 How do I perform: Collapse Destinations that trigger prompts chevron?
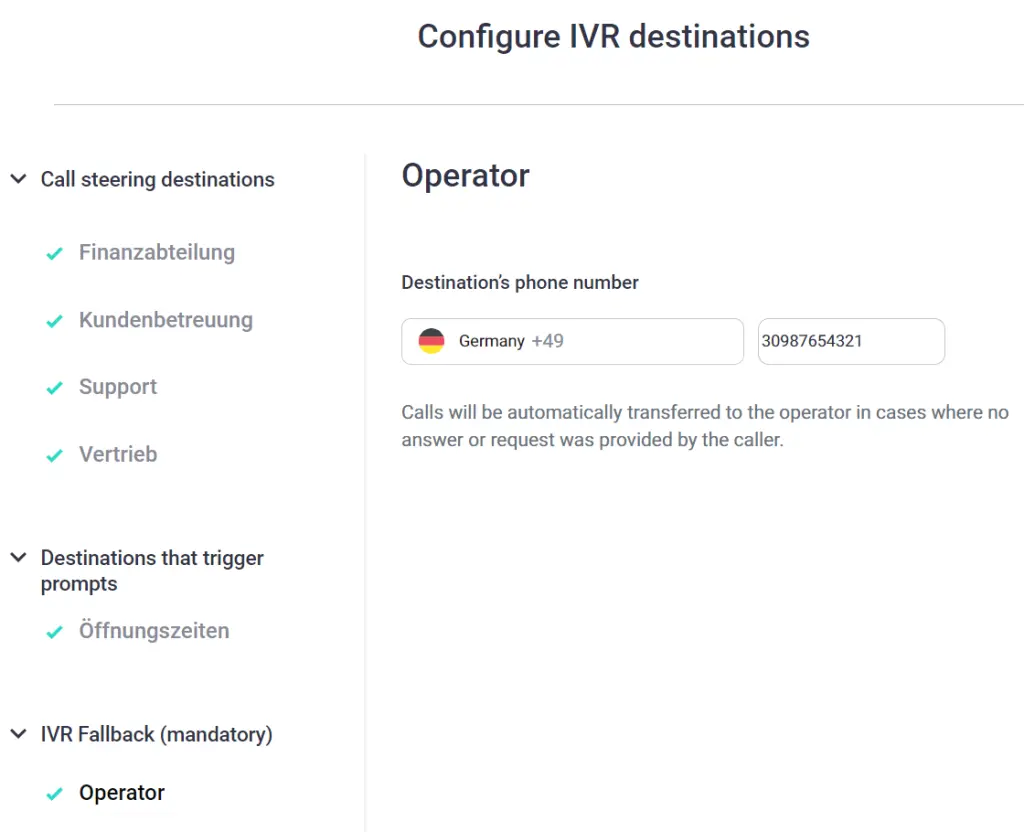18,557
